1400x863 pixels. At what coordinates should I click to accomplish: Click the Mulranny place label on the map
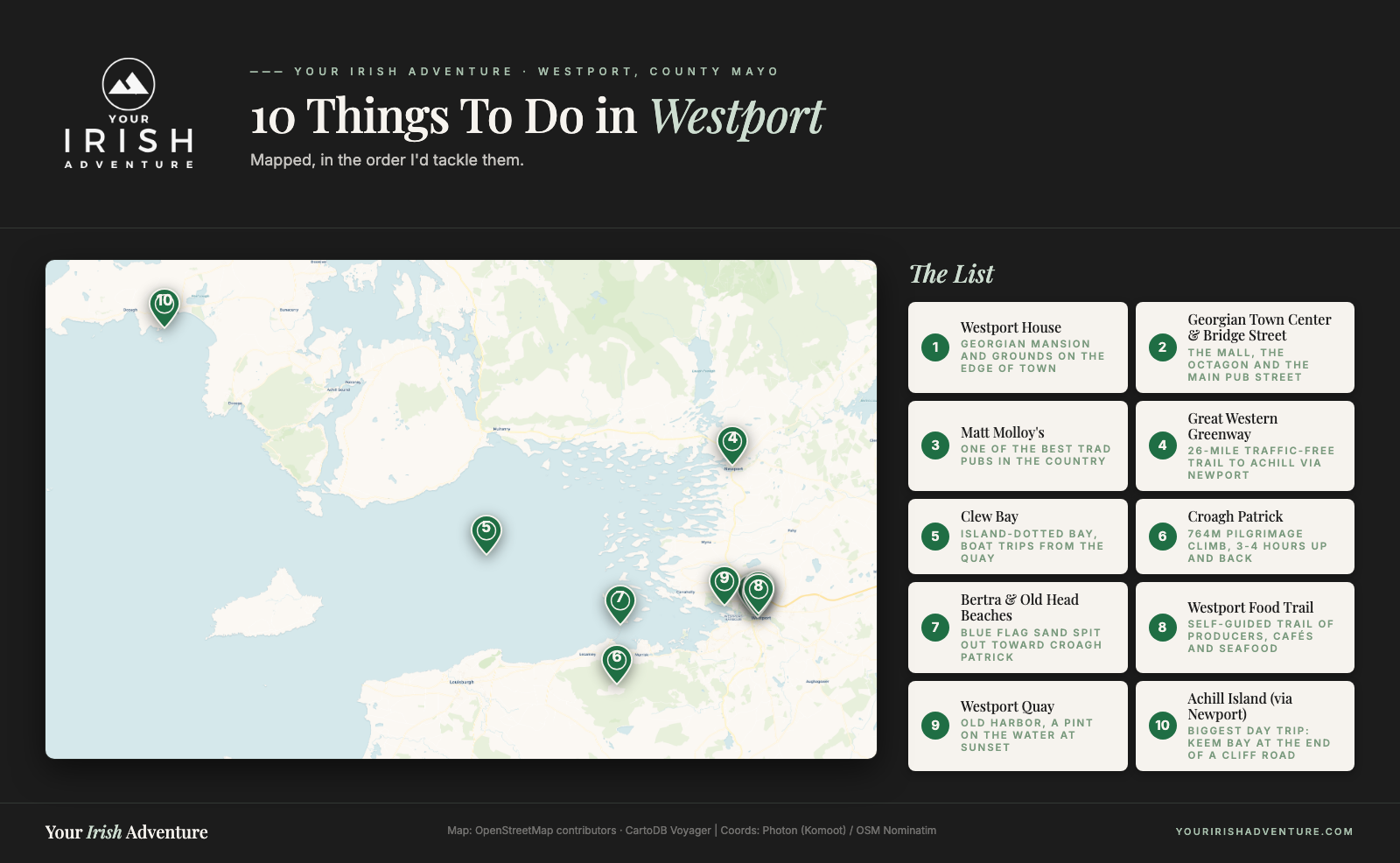point(501,429)
